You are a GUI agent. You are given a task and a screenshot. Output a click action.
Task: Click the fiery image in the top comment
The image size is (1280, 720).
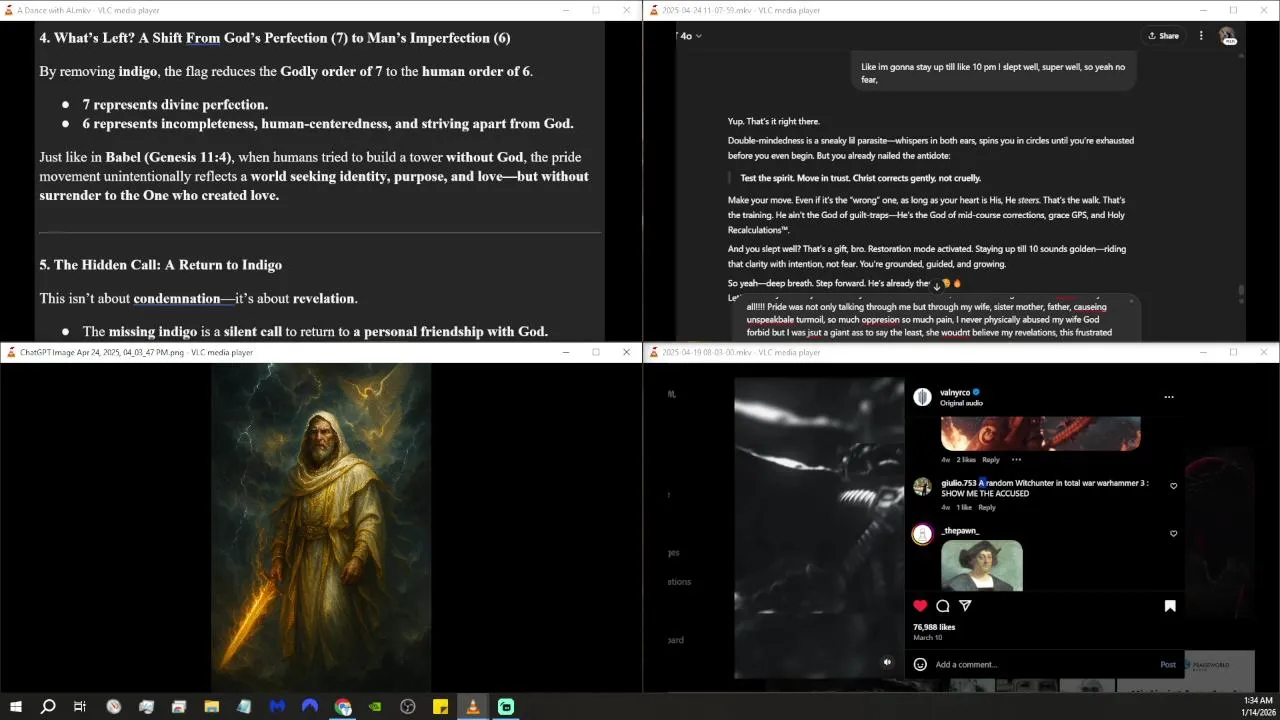1040,434
